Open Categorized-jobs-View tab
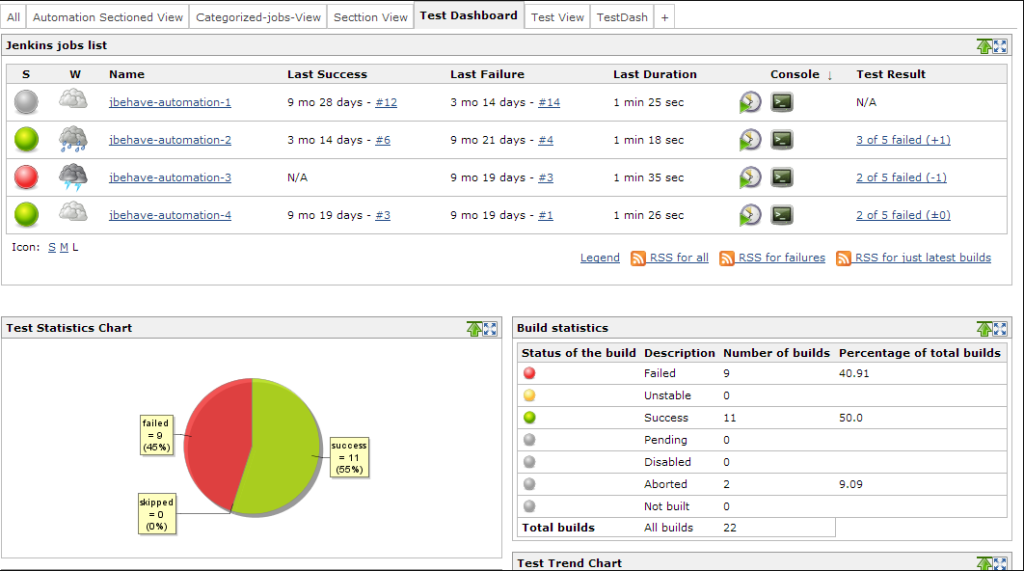 pyautogui.click(x=259, y=17)
